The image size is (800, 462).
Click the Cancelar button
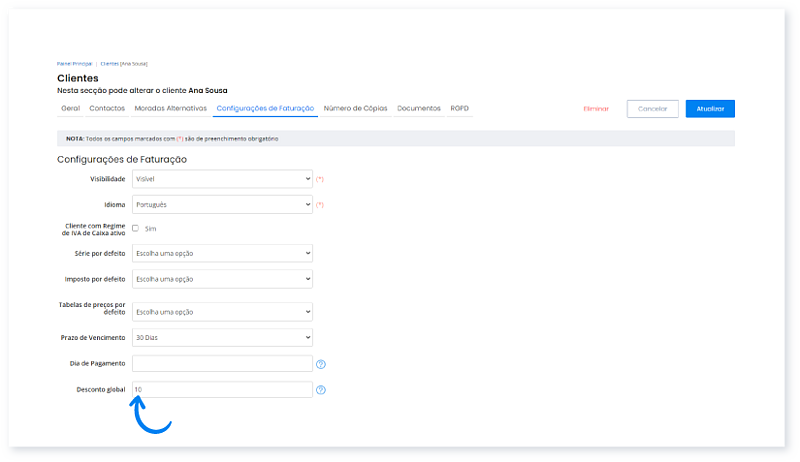coord(652,109)
